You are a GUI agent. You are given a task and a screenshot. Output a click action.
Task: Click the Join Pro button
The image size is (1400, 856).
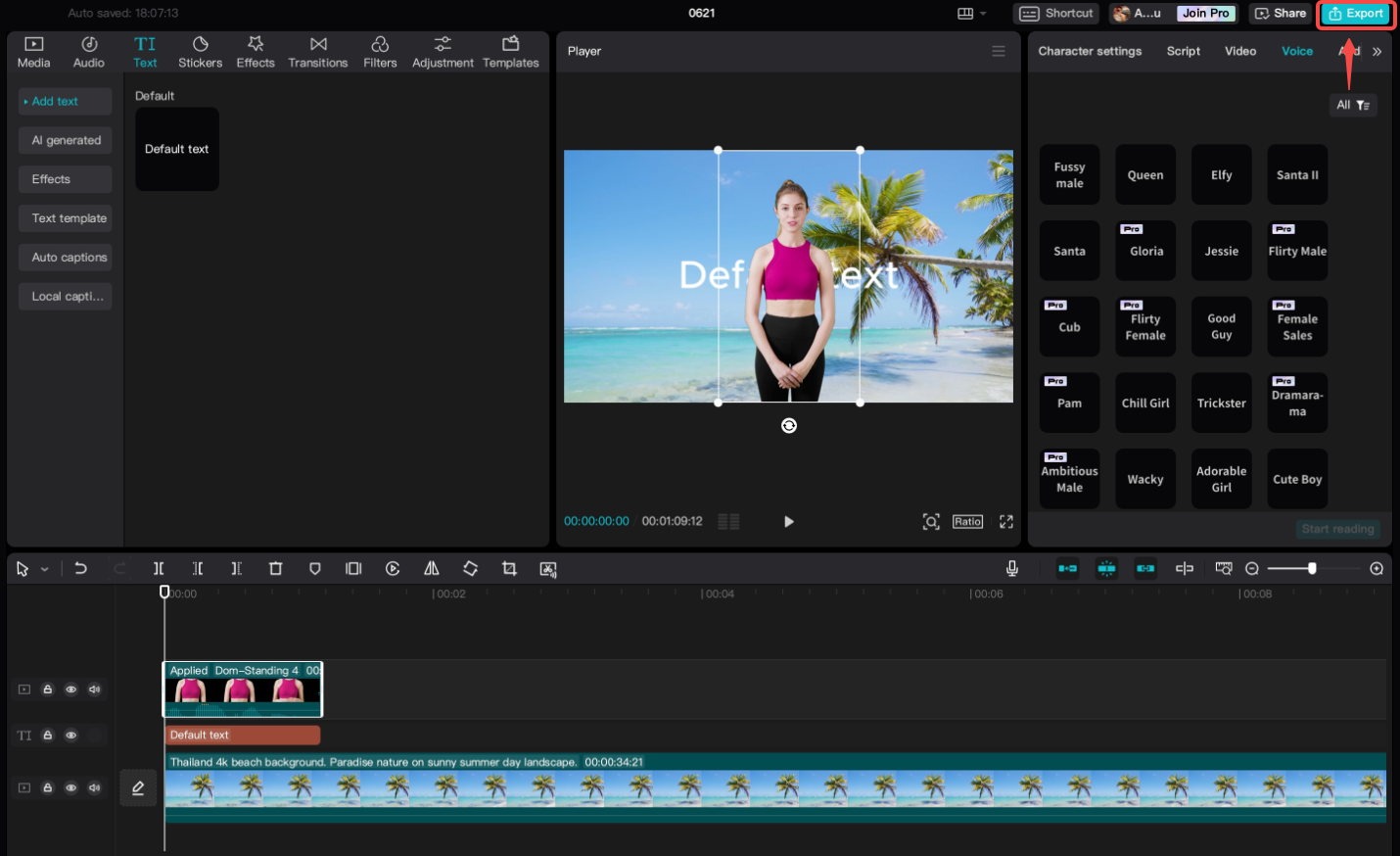(1205, 13)
